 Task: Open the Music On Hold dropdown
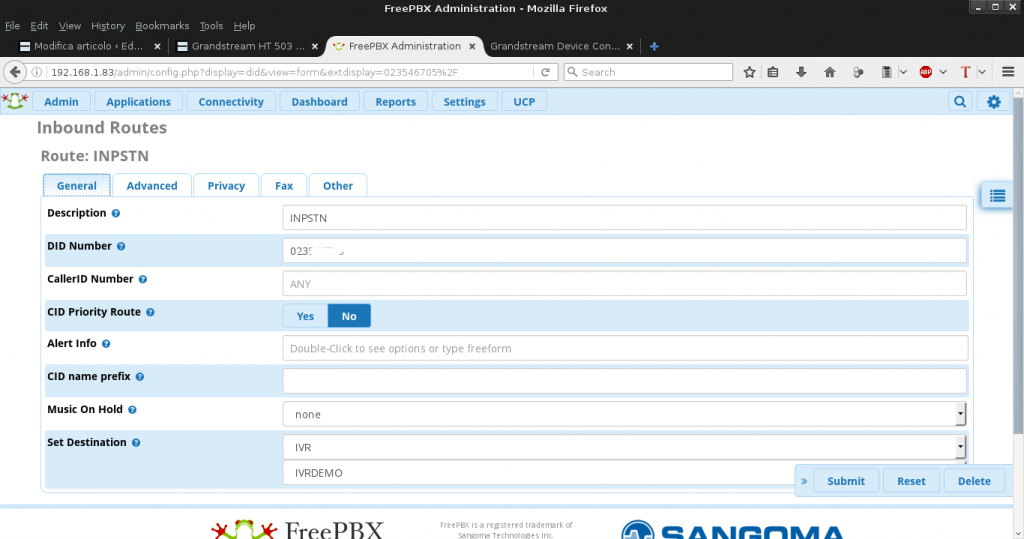pos(624,414)
